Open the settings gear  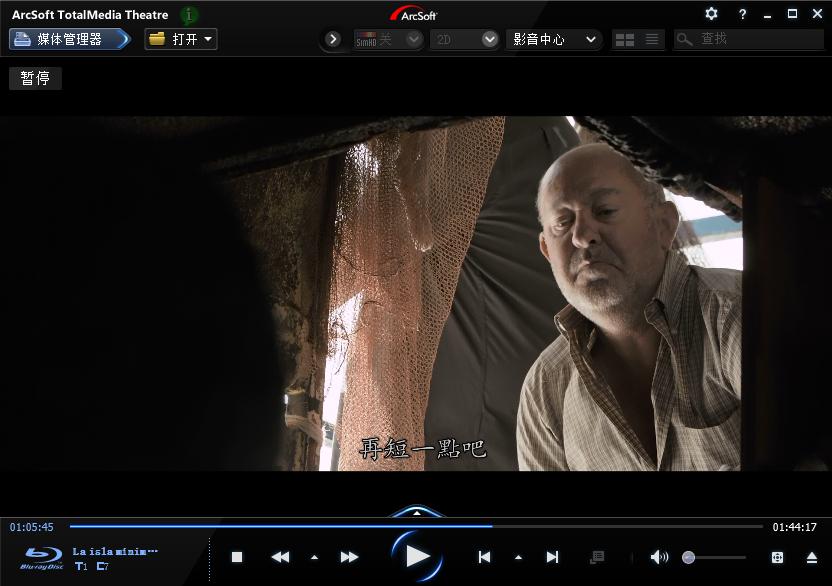711,14
